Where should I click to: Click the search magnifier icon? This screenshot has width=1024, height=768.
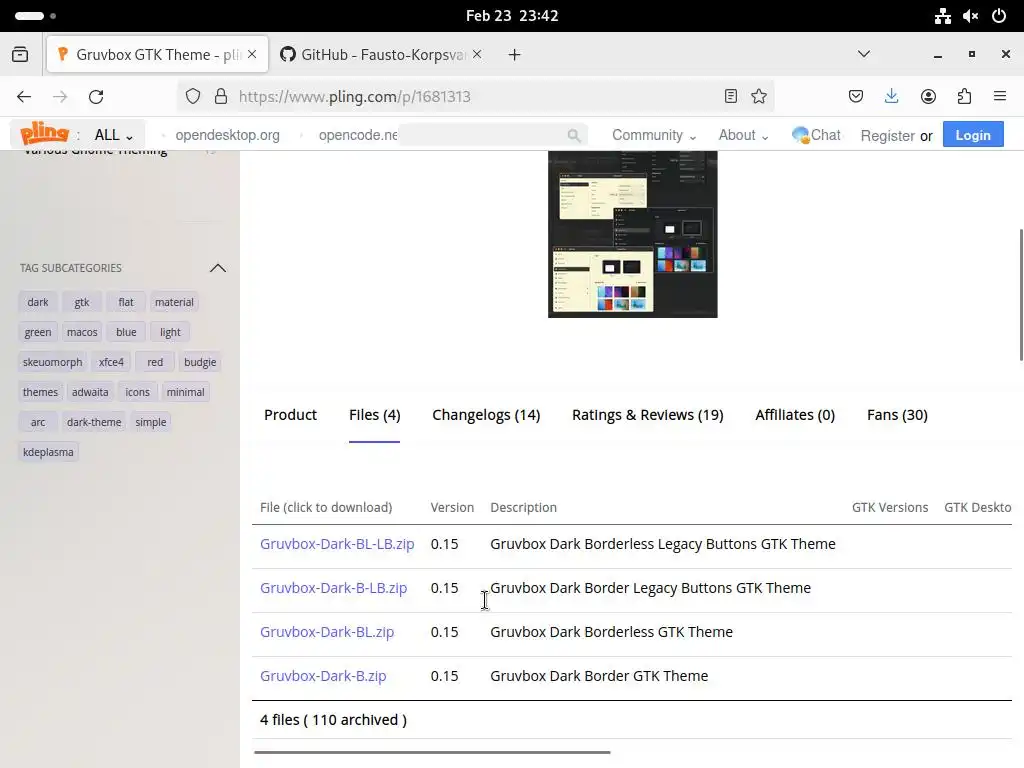[573, 135]
